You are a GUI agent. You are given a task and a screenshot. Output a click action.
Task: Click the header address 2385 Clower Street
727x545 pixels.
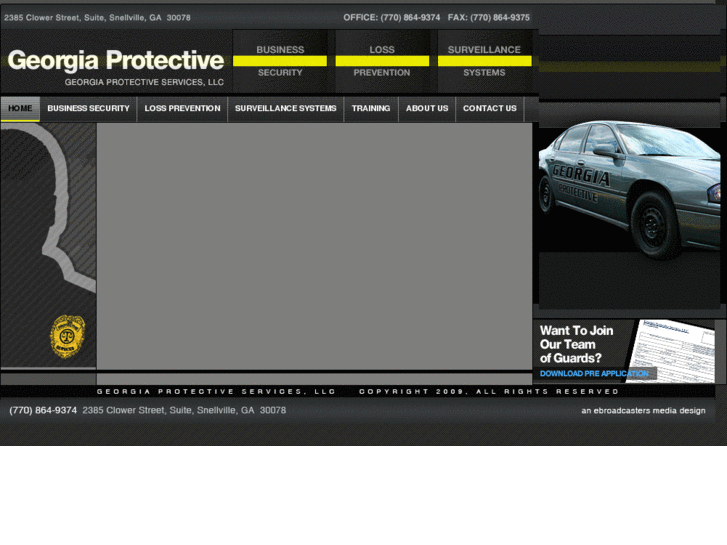click(97, 18)
